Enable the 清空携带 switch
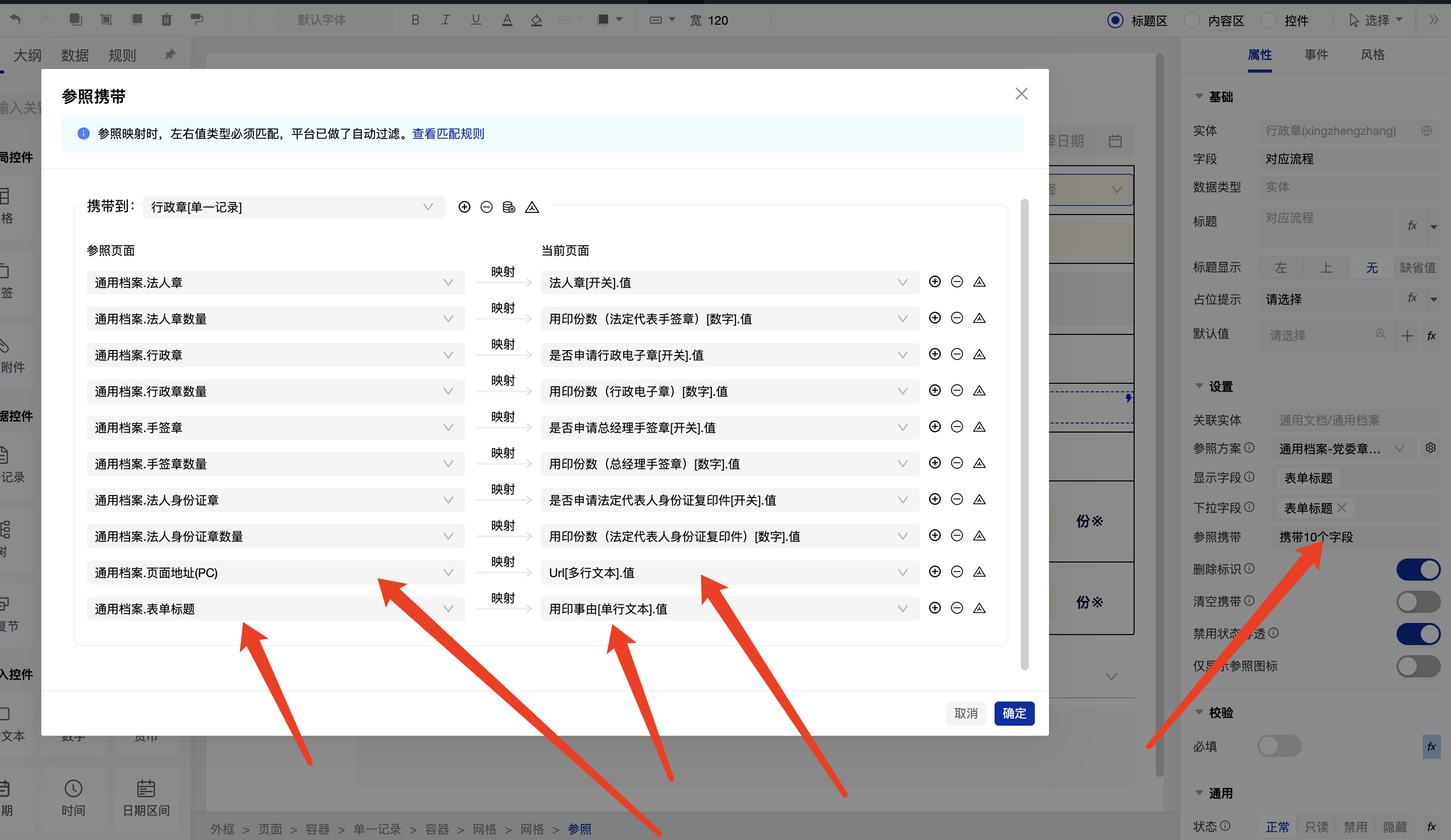The image size is (1451, 840). 1418,602
